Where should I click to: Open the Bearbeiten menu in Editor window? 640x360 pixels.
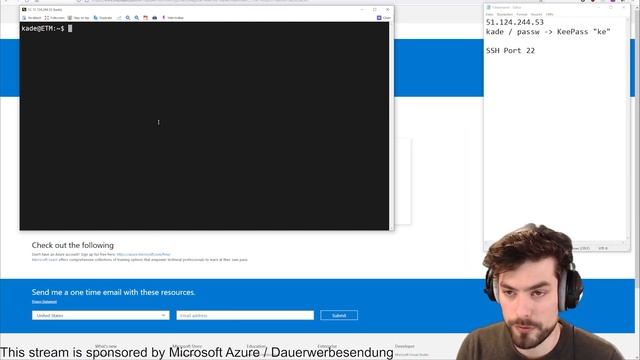pyautogui.click(x=504, y=14)
